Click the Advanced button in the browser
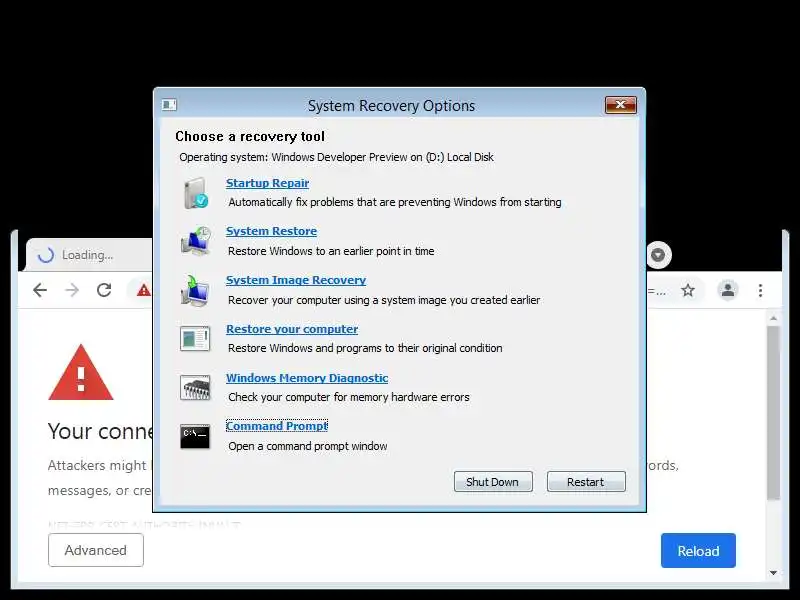The image size is (800, 600). click(96, 550)
